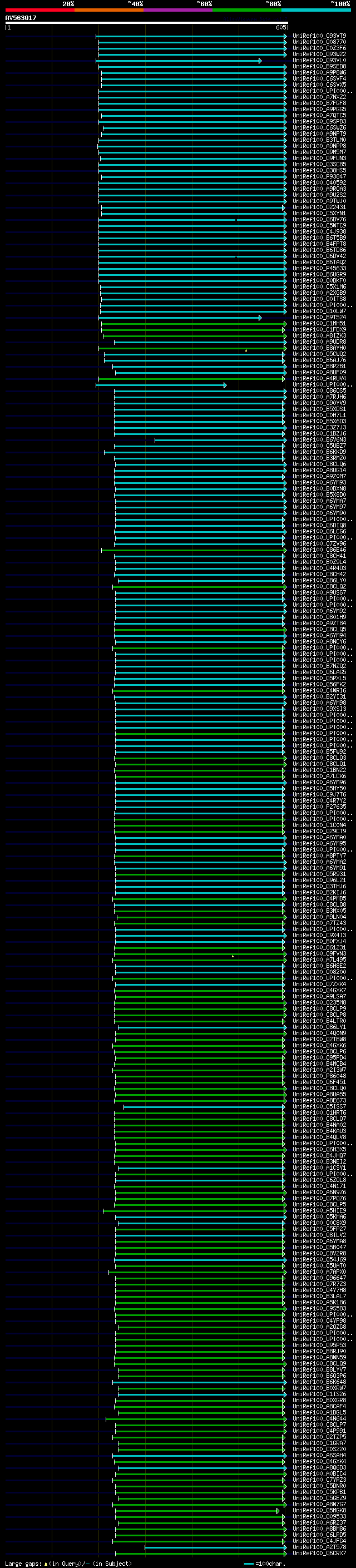Open hit UniRef100_B6V6N3
Image resolution: width=356 pixels, height=1568 pixels.
[319, 439]
